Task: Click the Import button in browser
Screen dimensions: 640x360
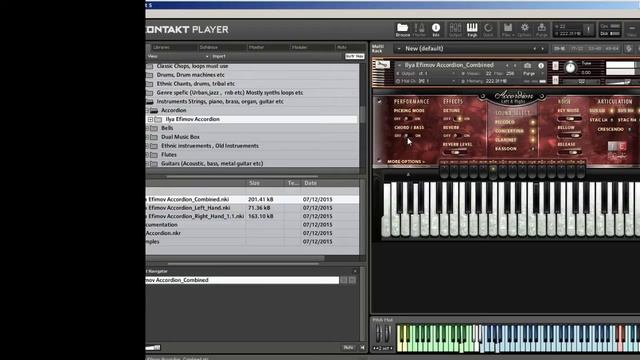Action: 219,56
